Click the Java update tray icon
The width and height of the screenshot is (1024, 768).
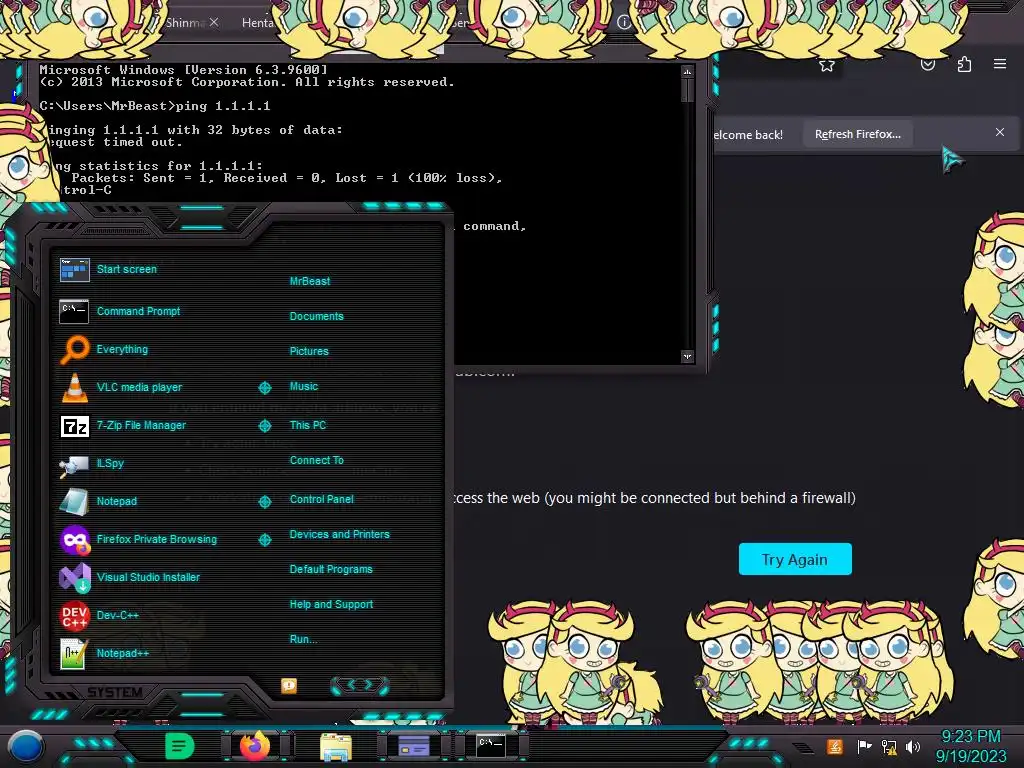835,746
